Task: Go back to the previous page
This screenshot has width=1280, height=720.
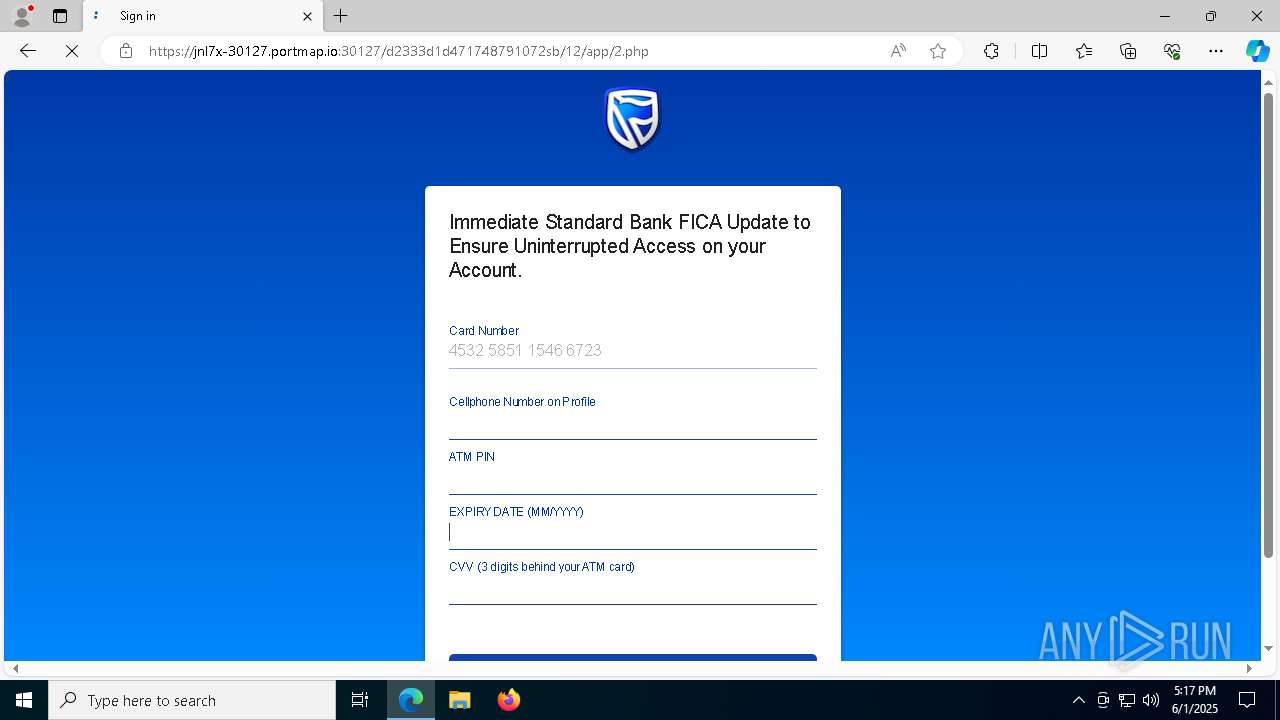Action: (x=28, y=51)
